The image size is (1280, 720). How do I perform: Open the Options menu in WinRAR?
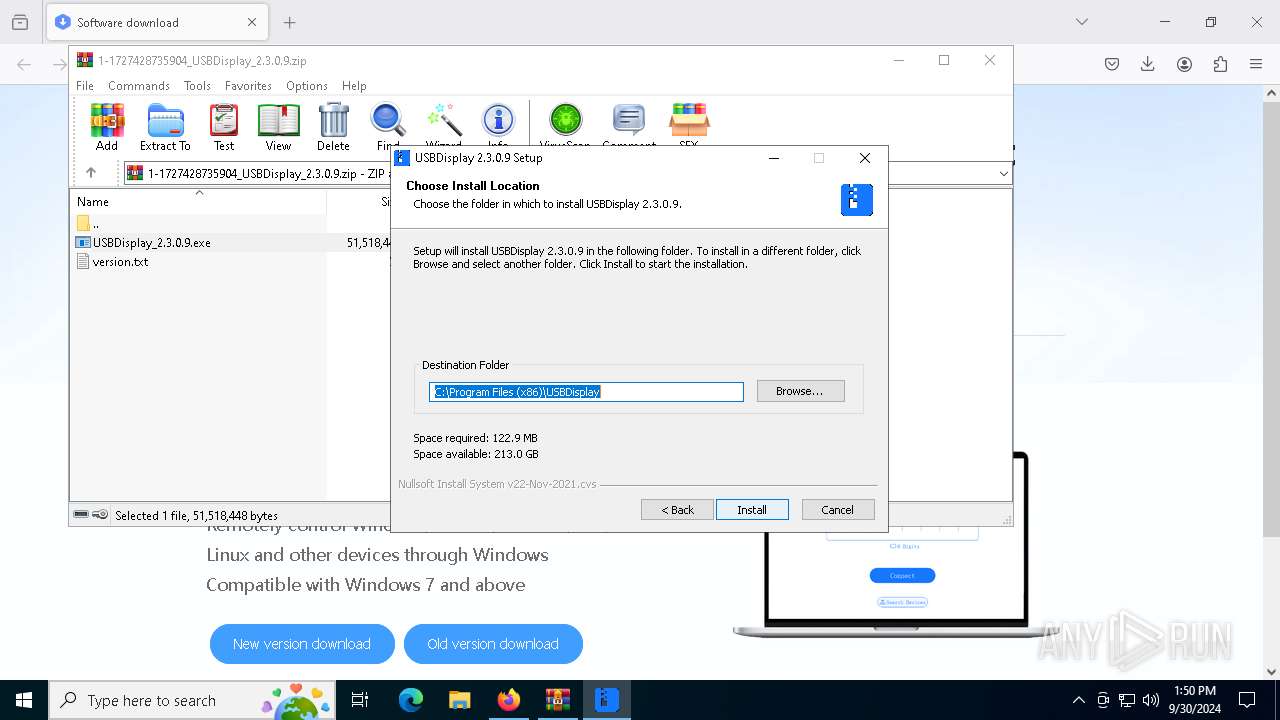point(306,86)
